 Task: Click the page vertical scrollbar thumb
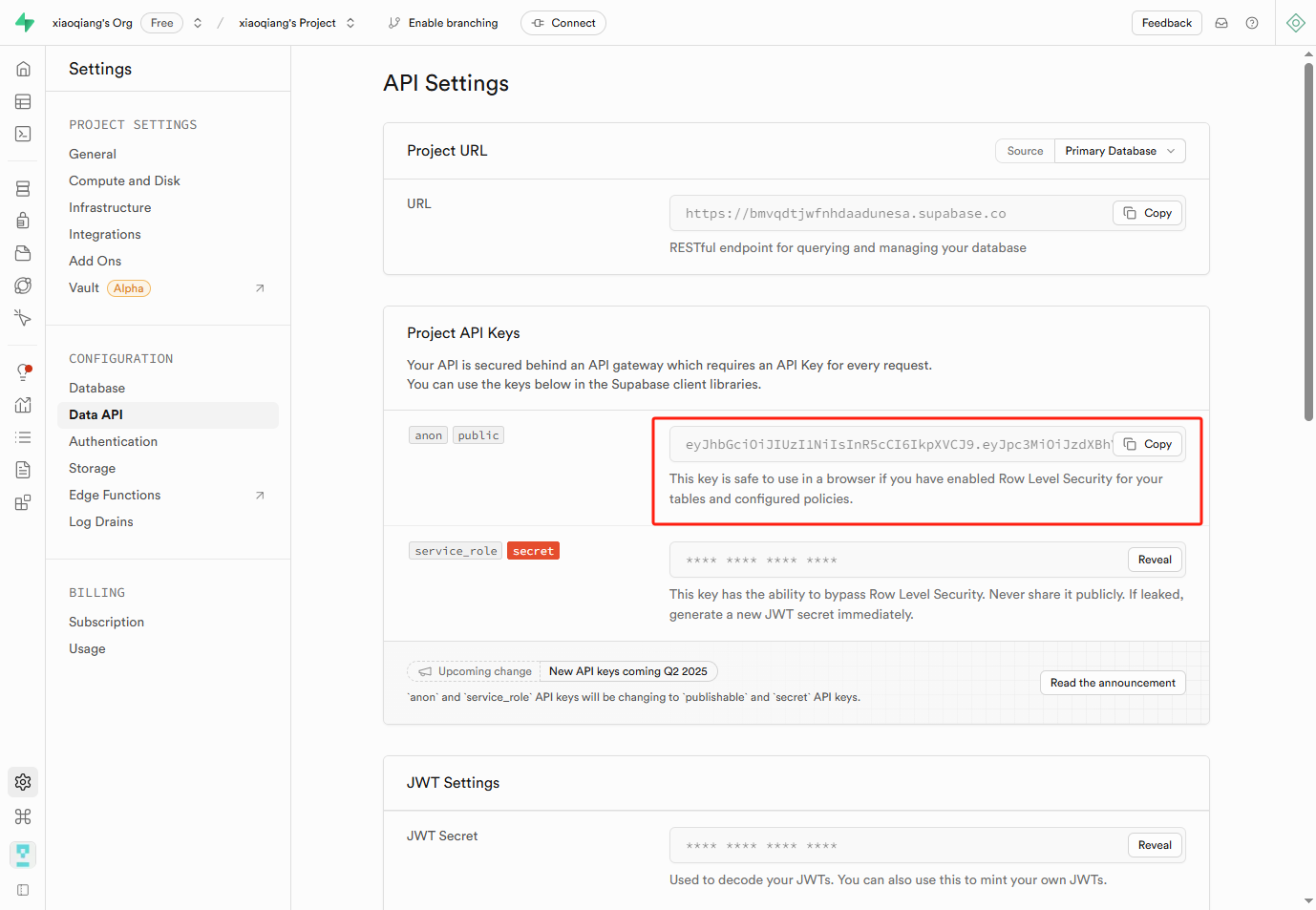(x=1309, y=241)
